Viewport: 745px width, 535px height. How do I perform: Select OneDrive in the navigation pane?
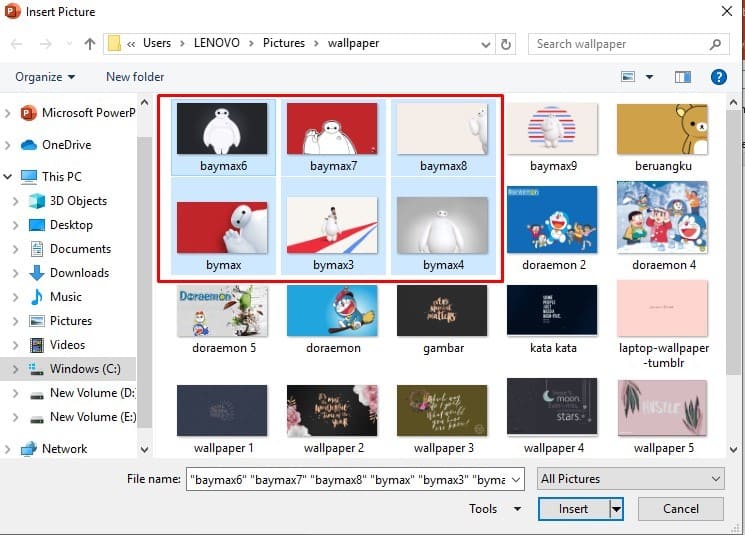pyautogui.click(x=56, y=144)
